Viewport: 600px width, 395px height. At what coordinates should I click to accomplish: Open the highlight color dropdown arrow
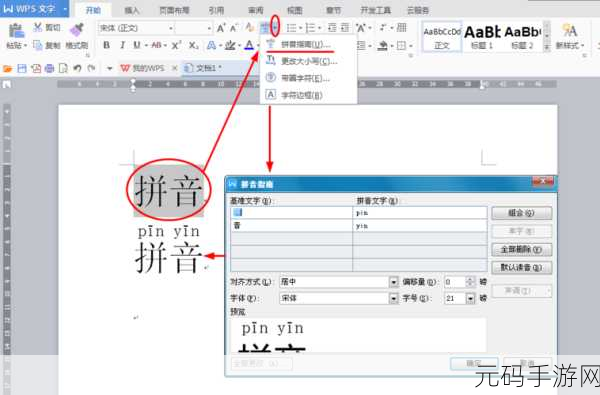click(239, 46)
